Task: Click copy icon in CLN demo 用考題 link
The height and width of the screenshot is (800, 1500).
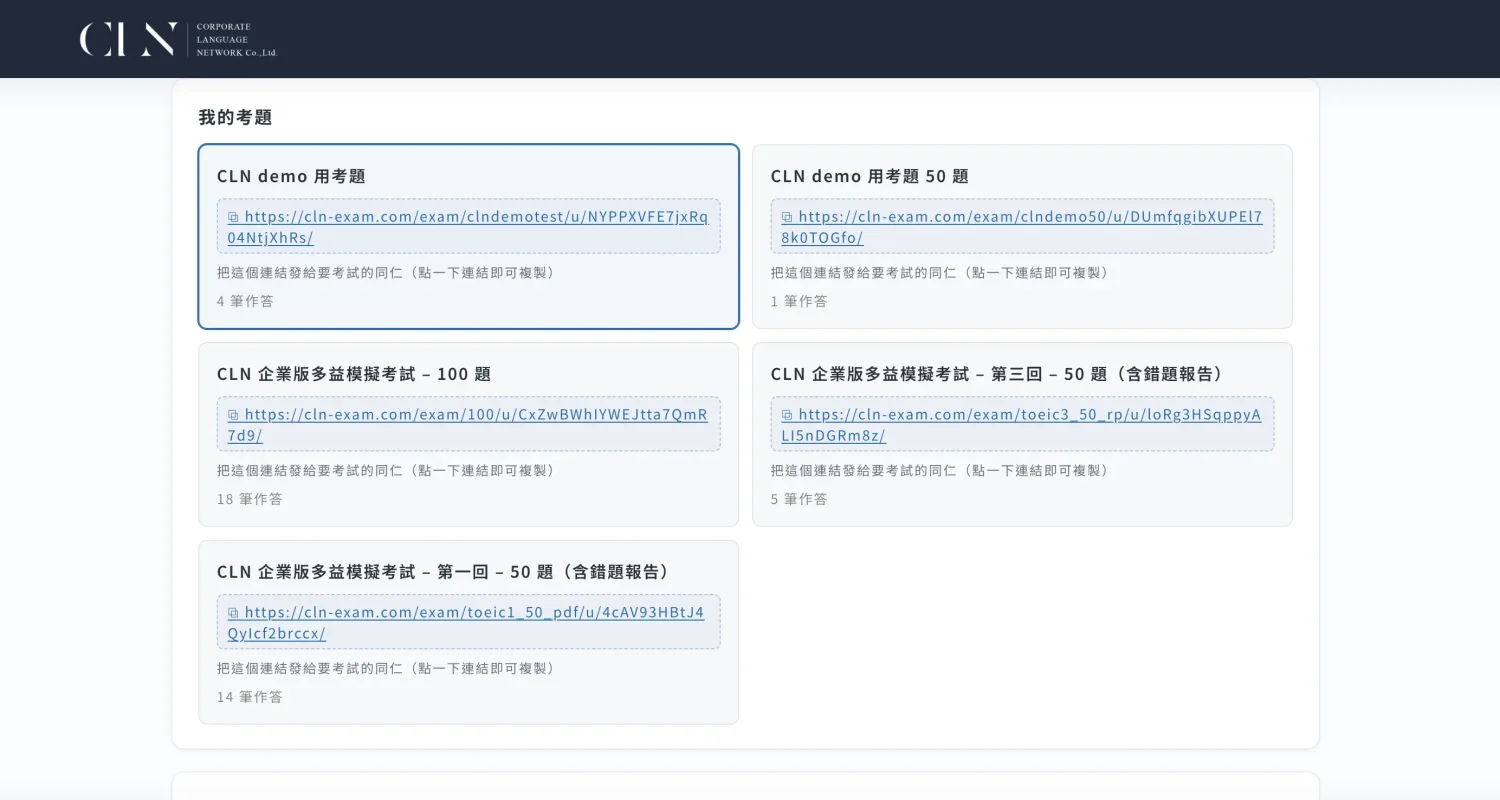Action: [233, 217]
